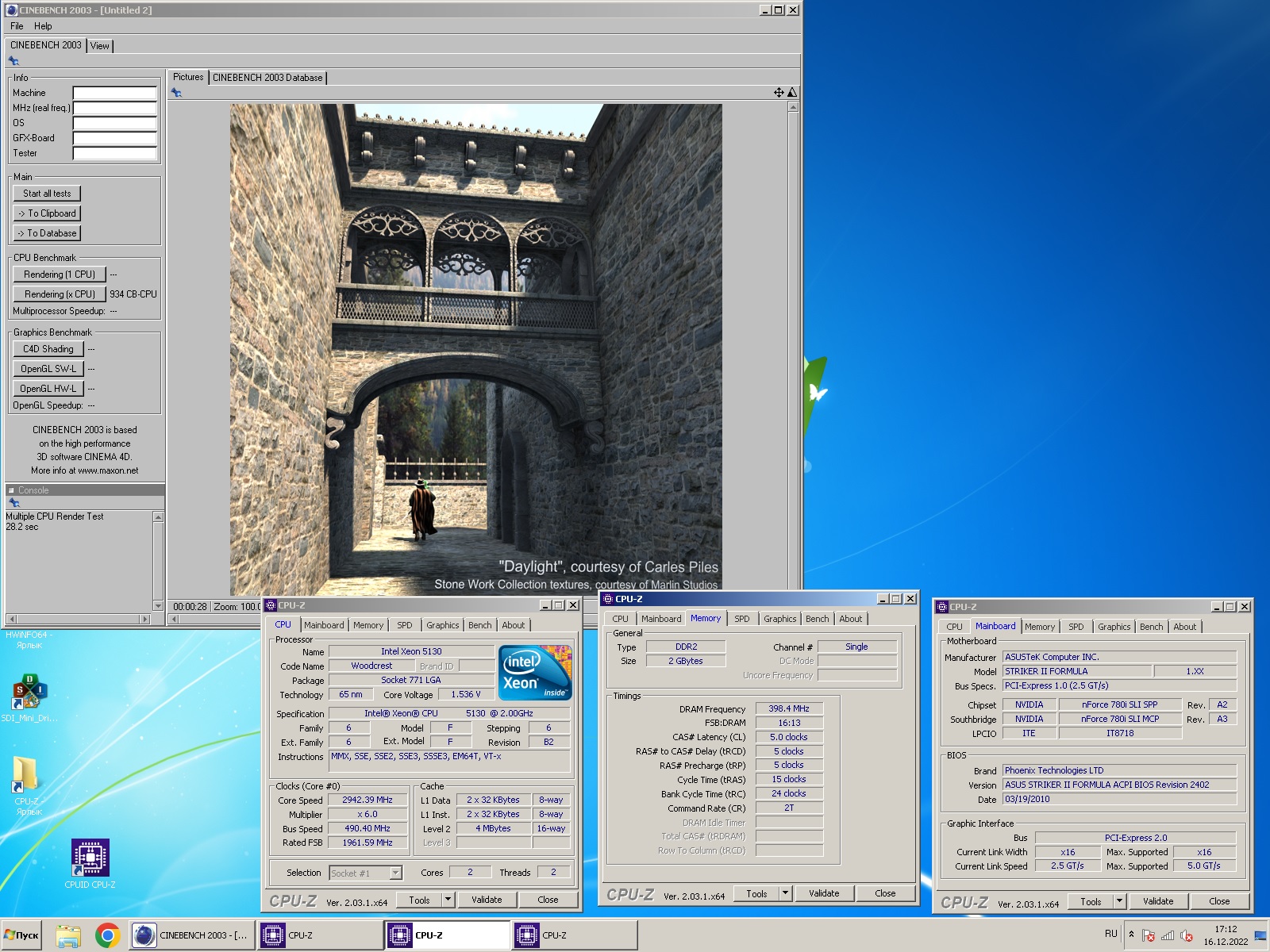
Task: Click the triangle zoom icon above the render
Action: (x=791, y=93)
